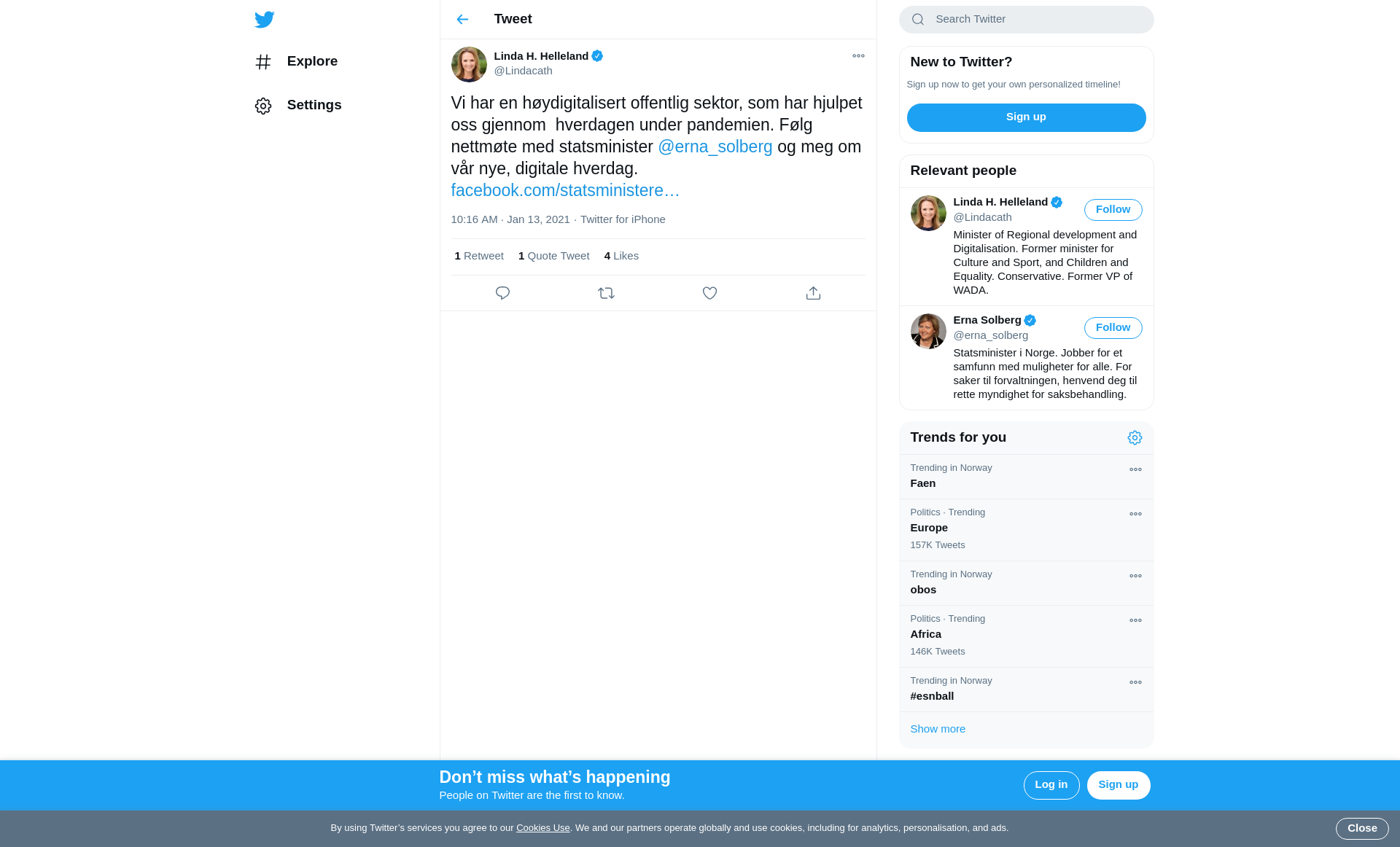Click Log in on bottom banner
The height and width of the screenshot is (847, 1400).
tap(1051, 785)
